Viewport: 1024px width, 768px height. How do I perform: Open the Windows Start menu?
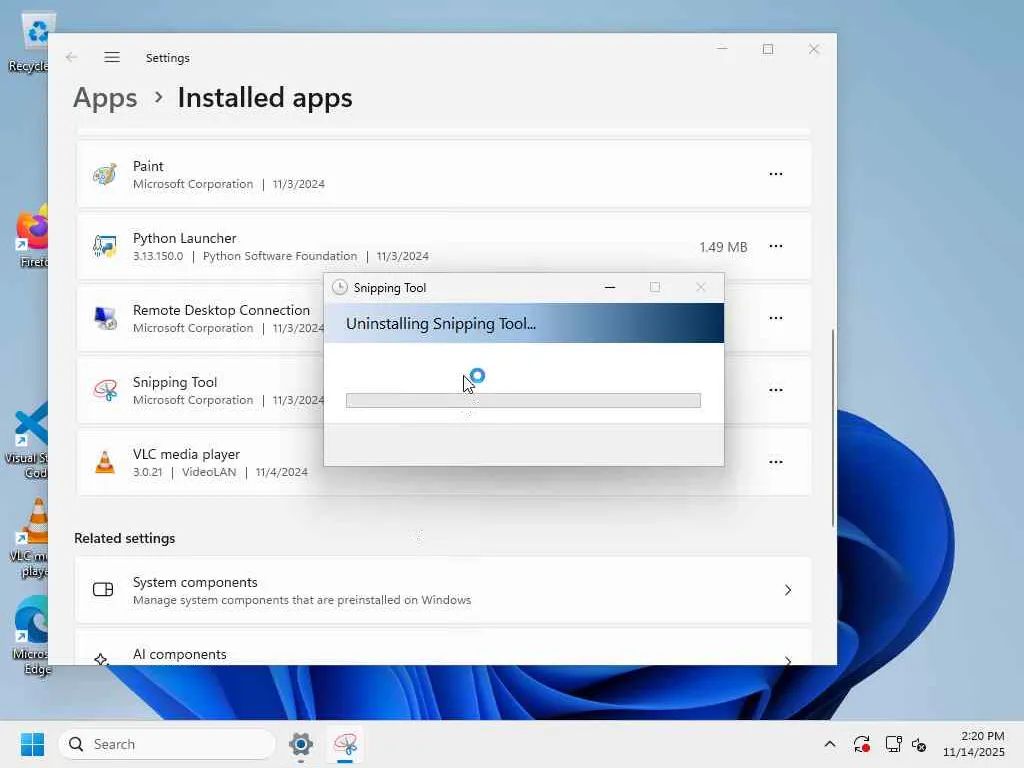click(x=32, y=744)
